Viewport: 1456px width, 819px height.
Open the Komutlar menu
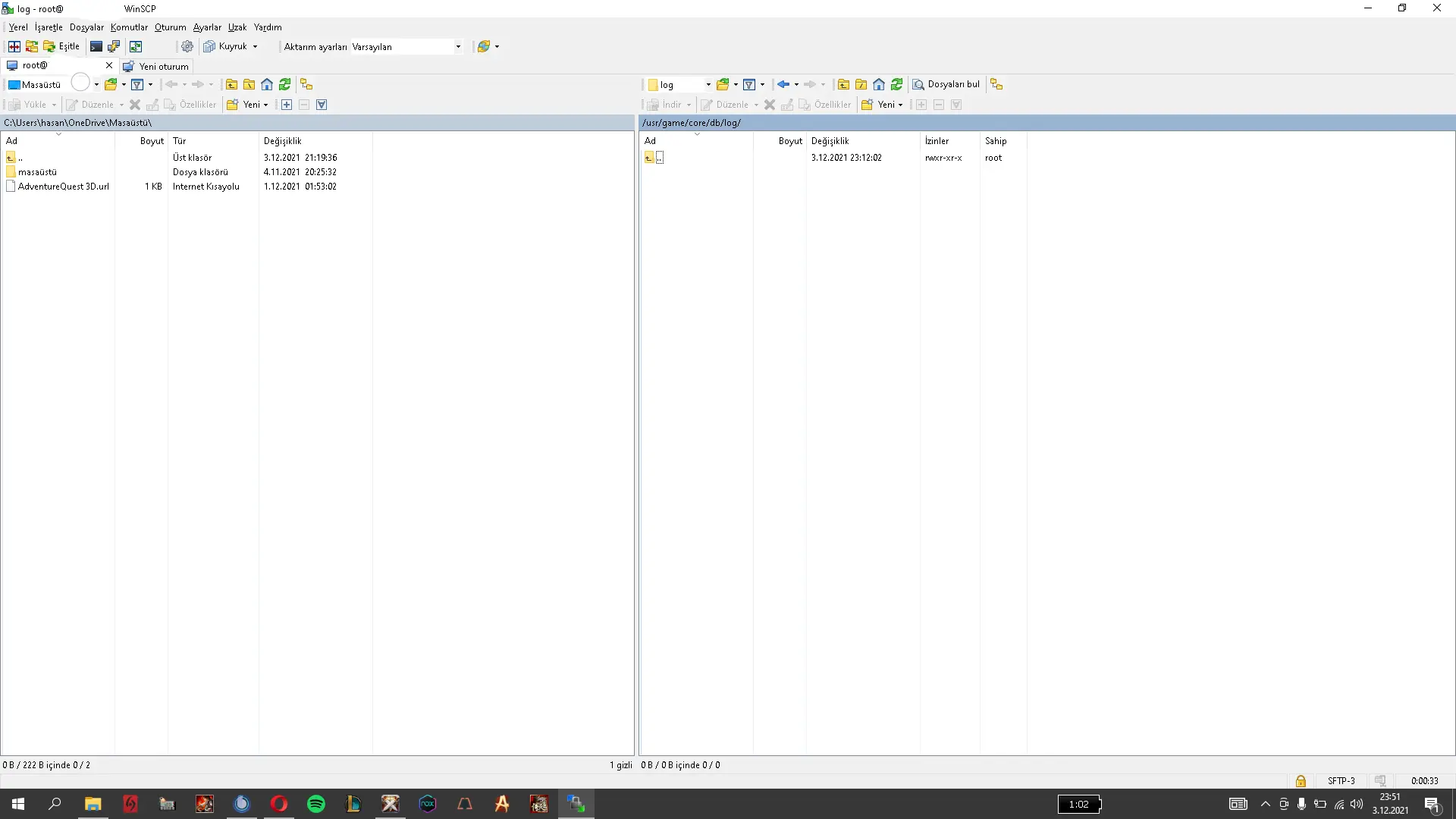[129, 27]
